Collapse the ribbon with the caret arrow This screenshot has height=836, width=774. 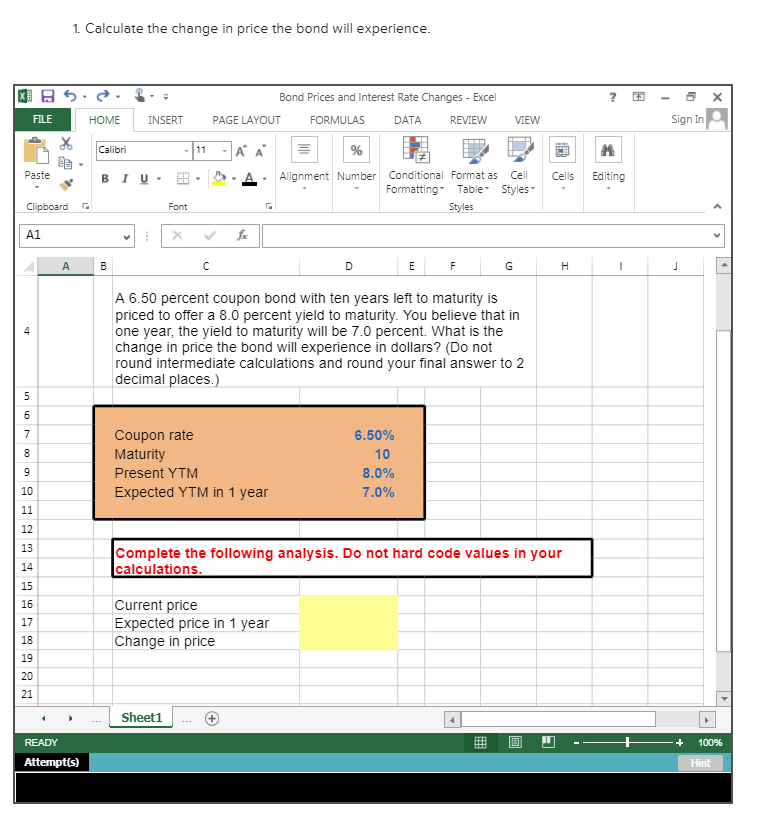point(717,206)
